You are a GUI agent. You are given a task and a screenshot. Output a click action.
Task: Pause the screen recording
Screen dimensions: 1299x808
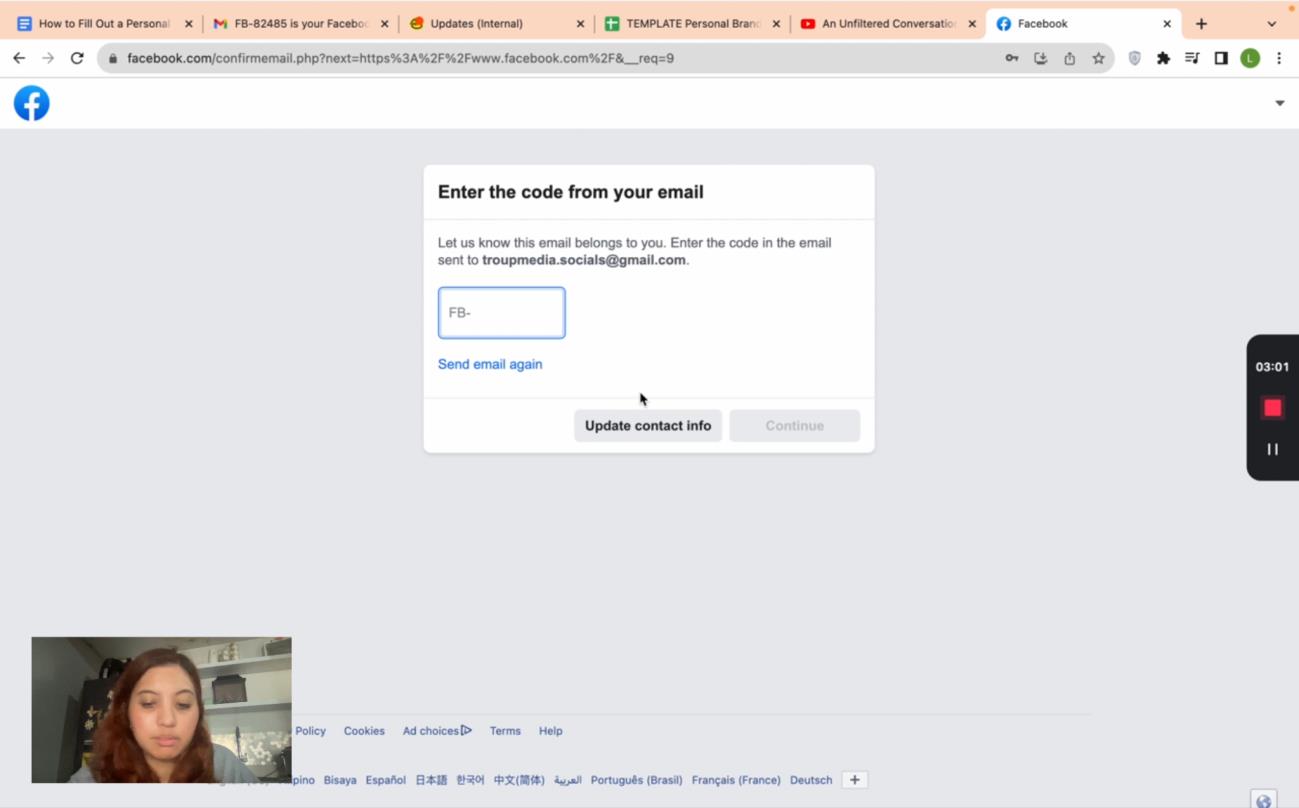click(x=1272, y=450)
